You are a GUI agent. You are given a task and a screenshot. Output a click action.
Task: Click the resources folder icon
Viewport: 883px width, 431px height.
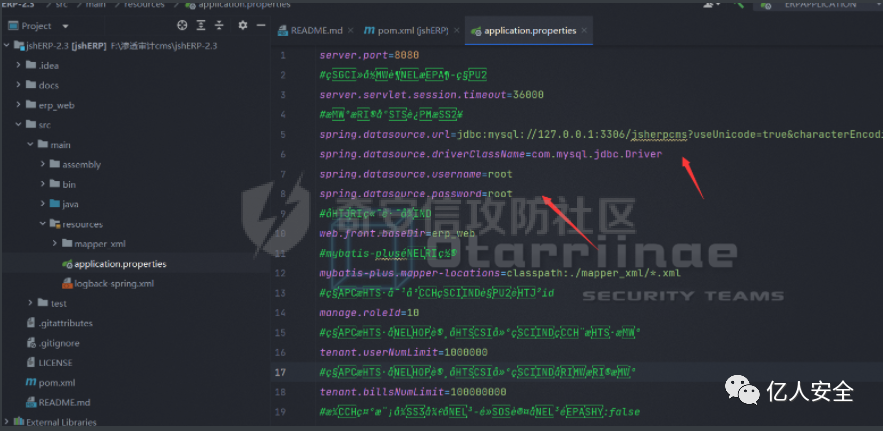coord(55,224)
